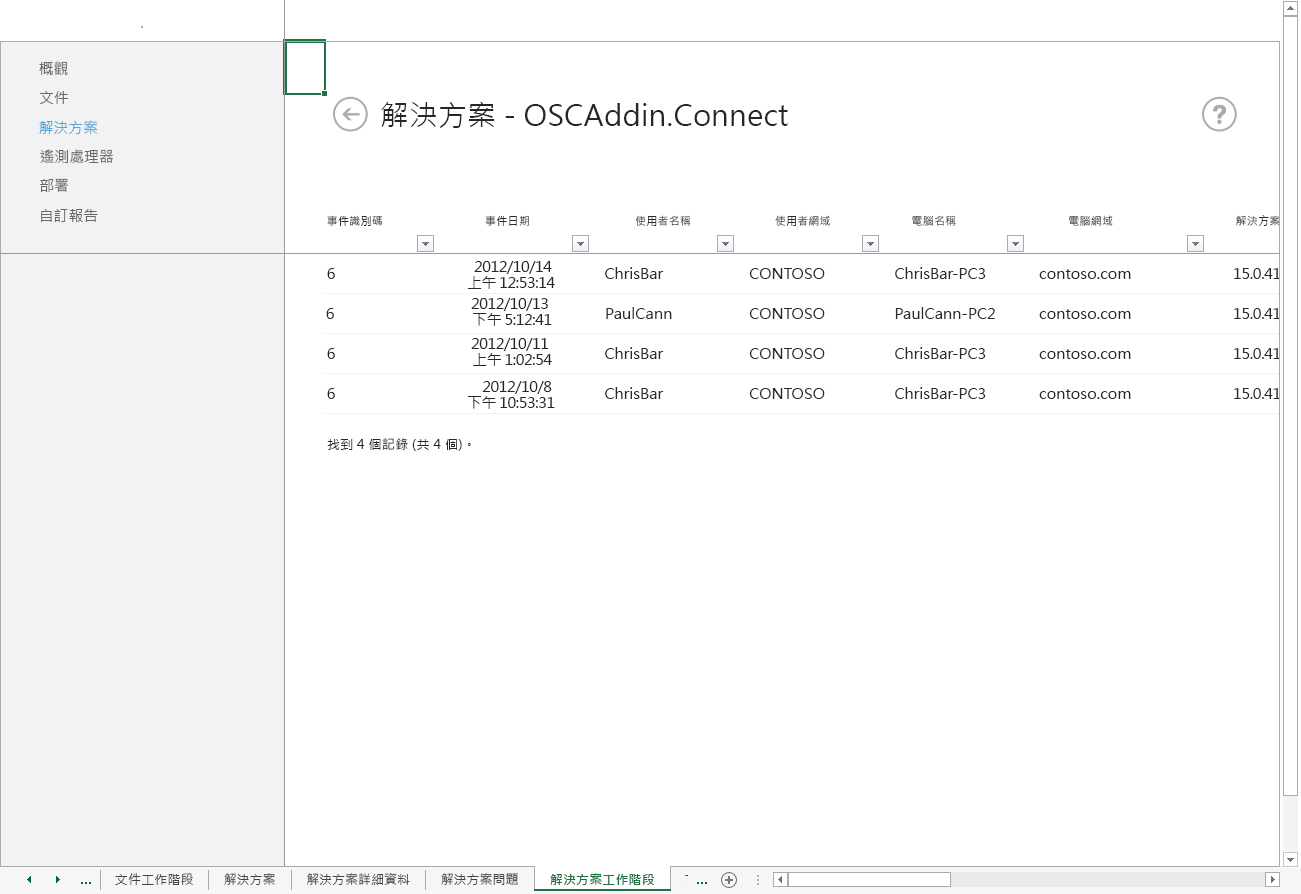Open filter dropdown for 事件日期
This screenshot has width=1301, height=894.
click(580, 243)
